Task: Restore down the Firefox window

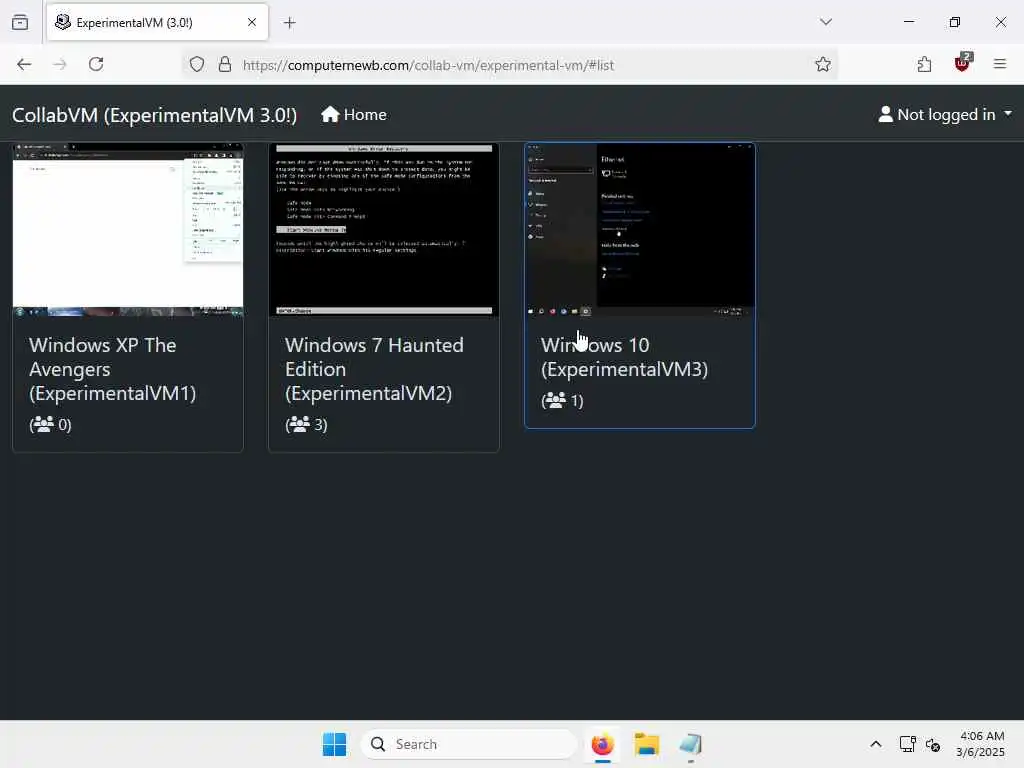Action: [x=955, y=22]
